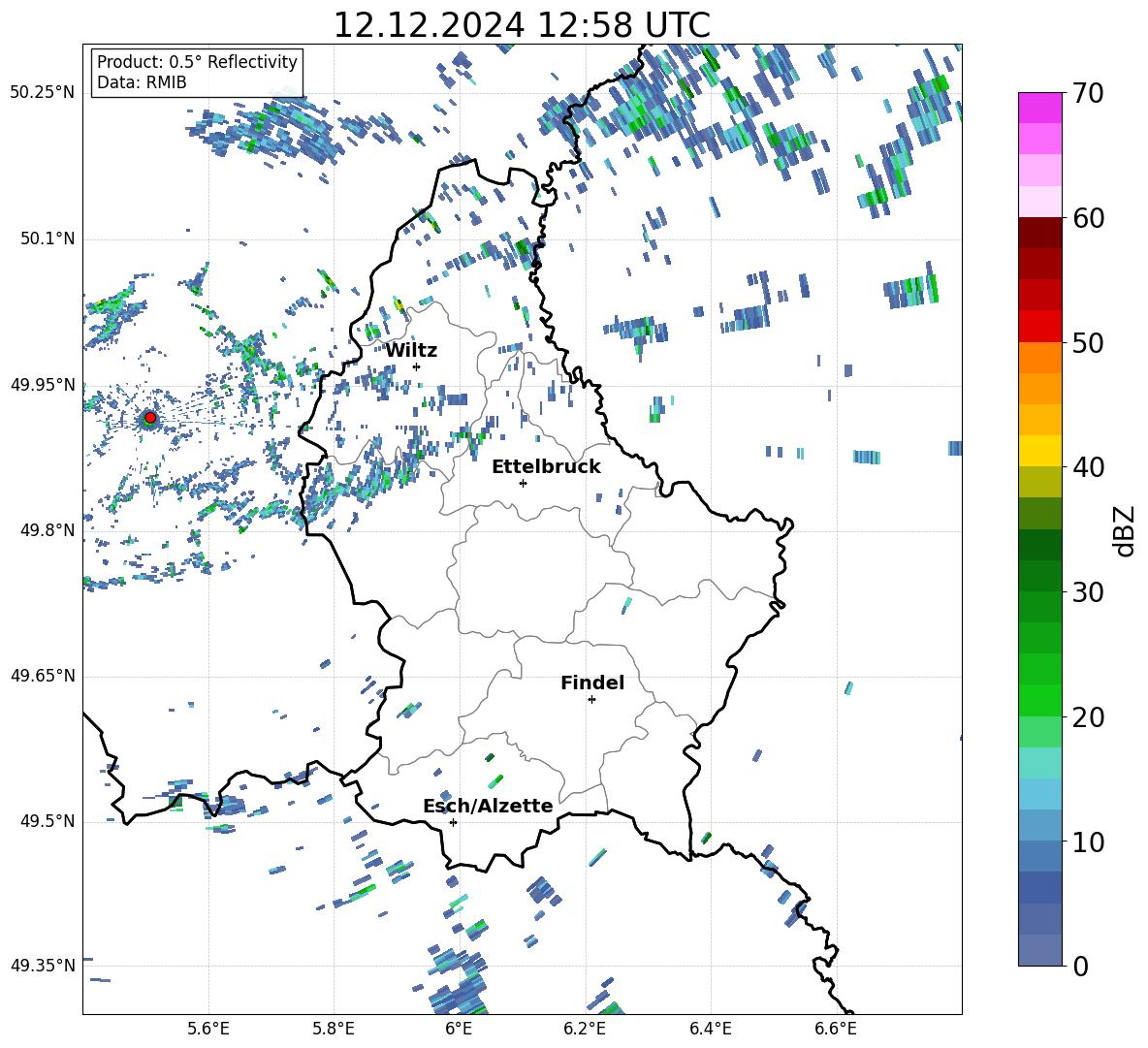The height and width of the screenshot is (1048, 1148).
Task: Click the red radar site marker
Action: click(150, 418)
